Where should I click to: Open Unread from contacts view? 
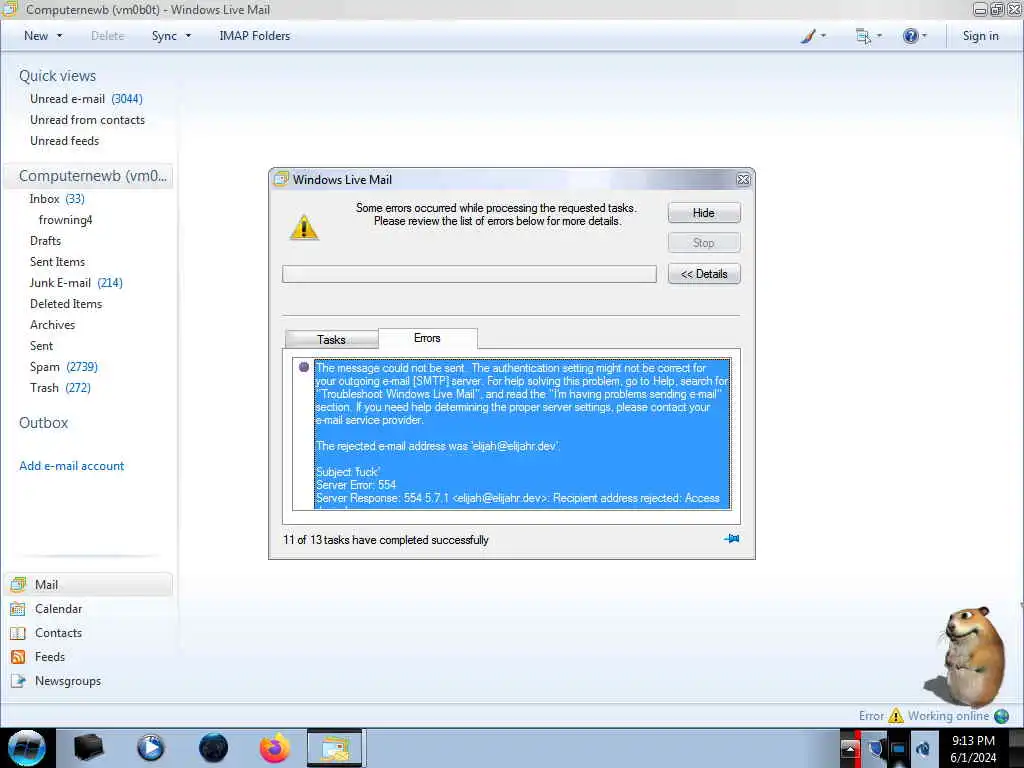click(88, 120)
